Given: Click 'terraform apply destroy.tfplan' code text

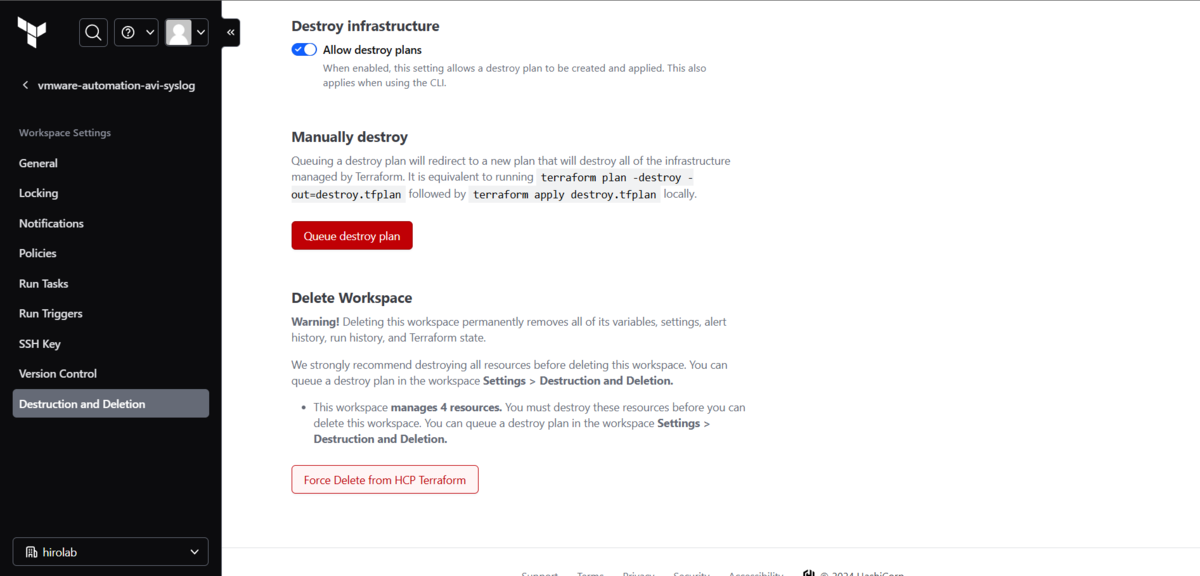Looking at the screenshot, I should point(565,195).
